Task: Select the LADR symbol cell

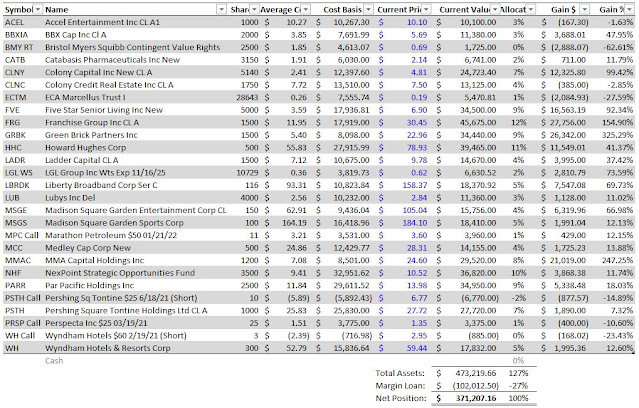Action: (x=15, y=160)
